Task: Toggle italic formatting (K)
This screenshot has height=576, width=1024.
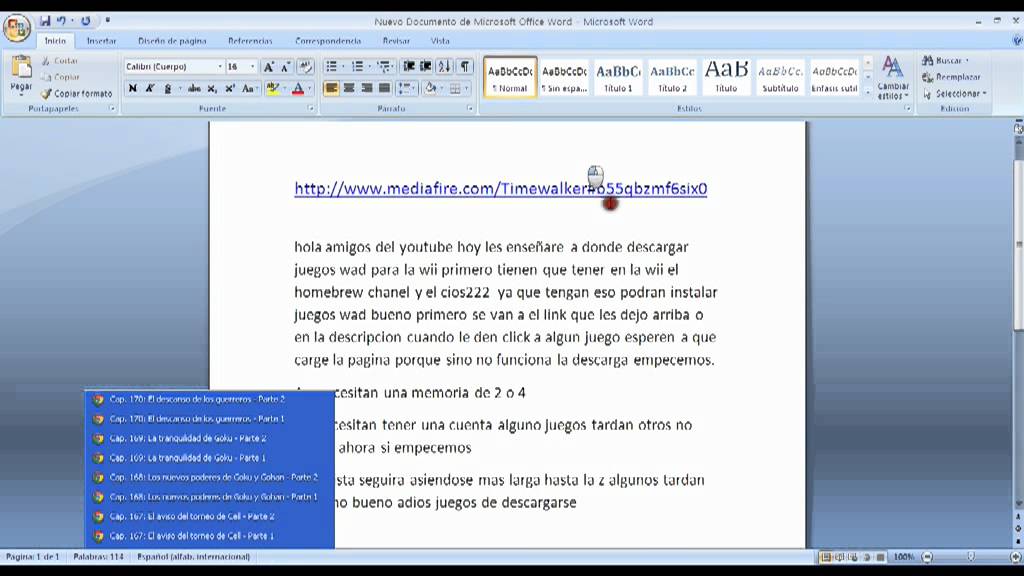Action: point(150,88)
